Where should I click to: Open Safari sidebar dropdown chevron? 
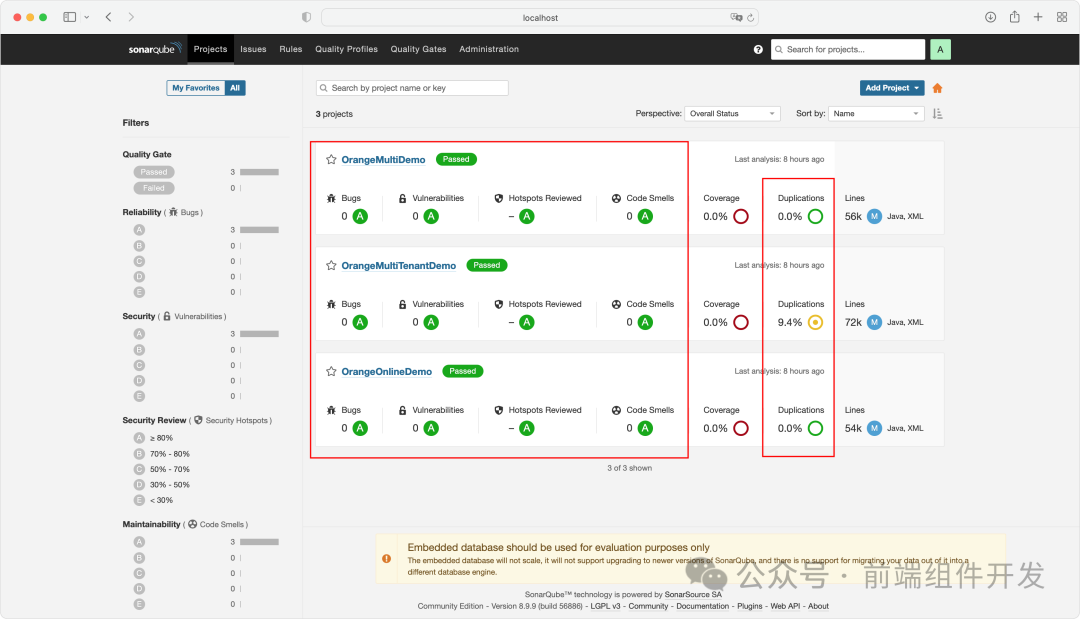coord(87,17)
